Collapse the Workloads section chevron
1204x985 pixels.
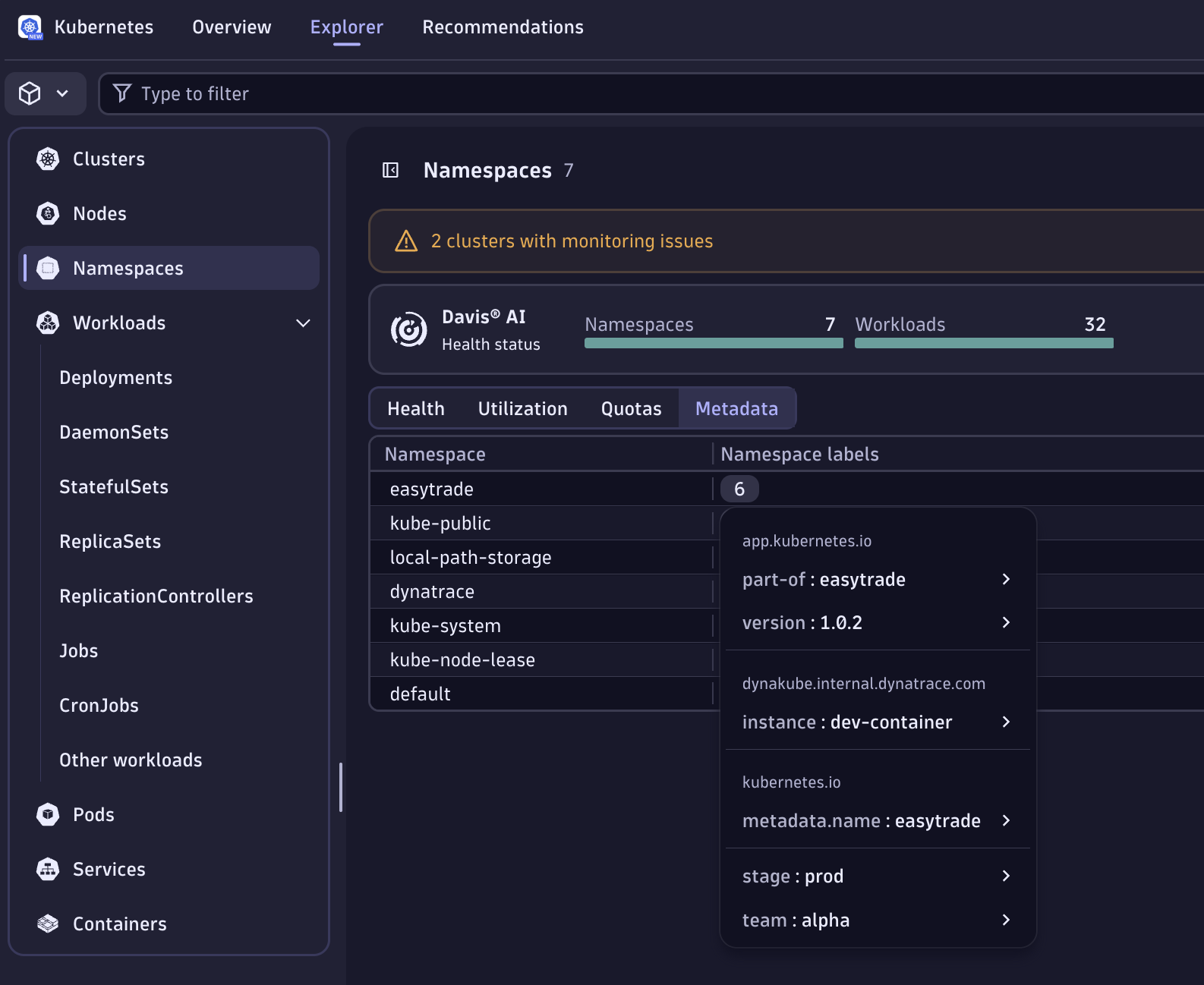(303, 323)
